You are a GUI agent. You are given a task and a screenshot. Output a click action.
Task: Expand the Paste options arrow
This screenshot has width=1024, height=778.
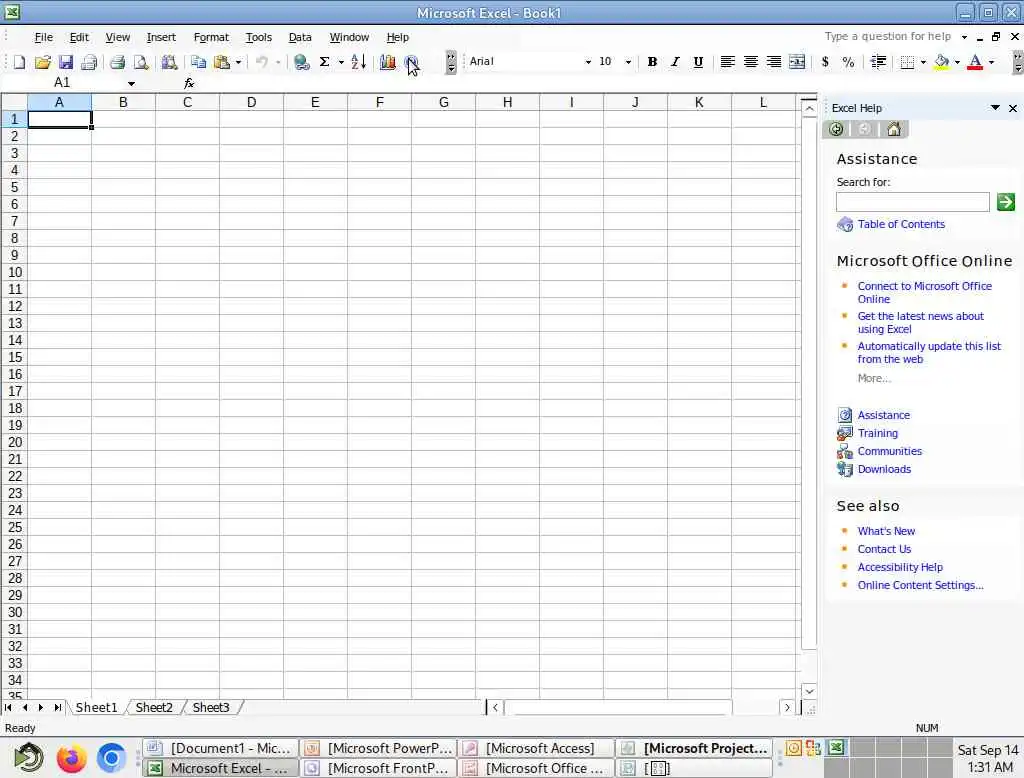238,62
